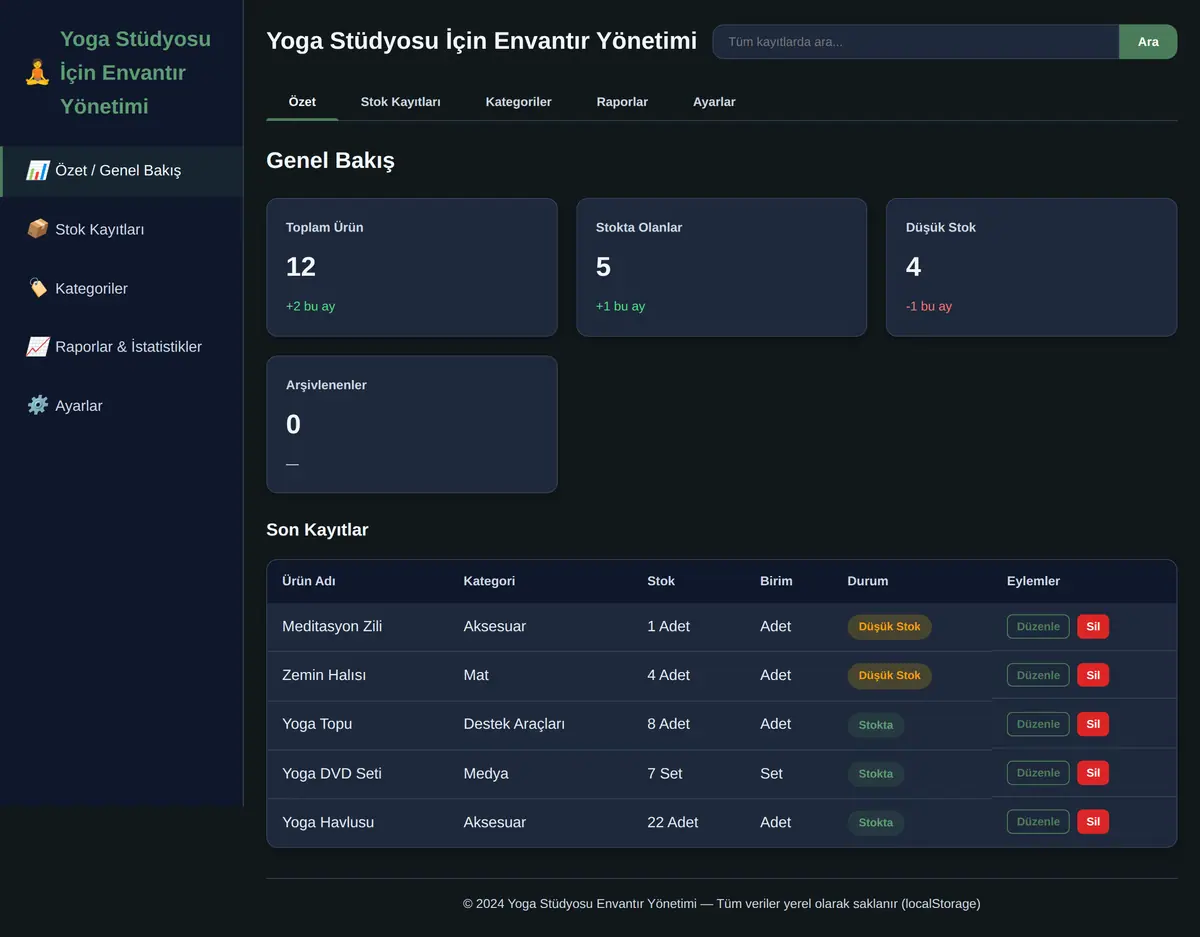This screenshot has width=1200, height=937.
Task: Edit the Yoga Topu row
Action: coord(1038,724)
